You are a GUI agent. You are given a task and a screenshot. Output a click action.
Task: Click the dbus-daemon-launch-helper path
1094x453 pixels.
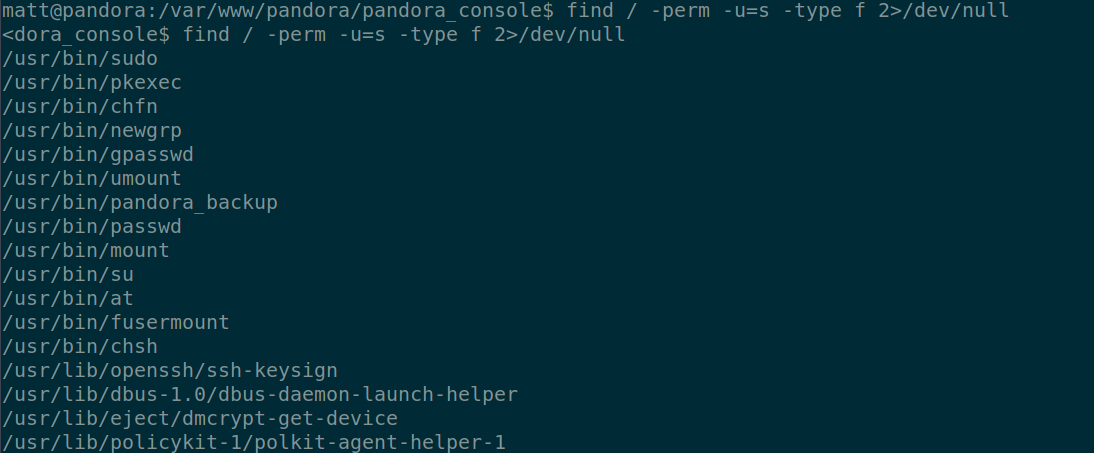point(260,395)
